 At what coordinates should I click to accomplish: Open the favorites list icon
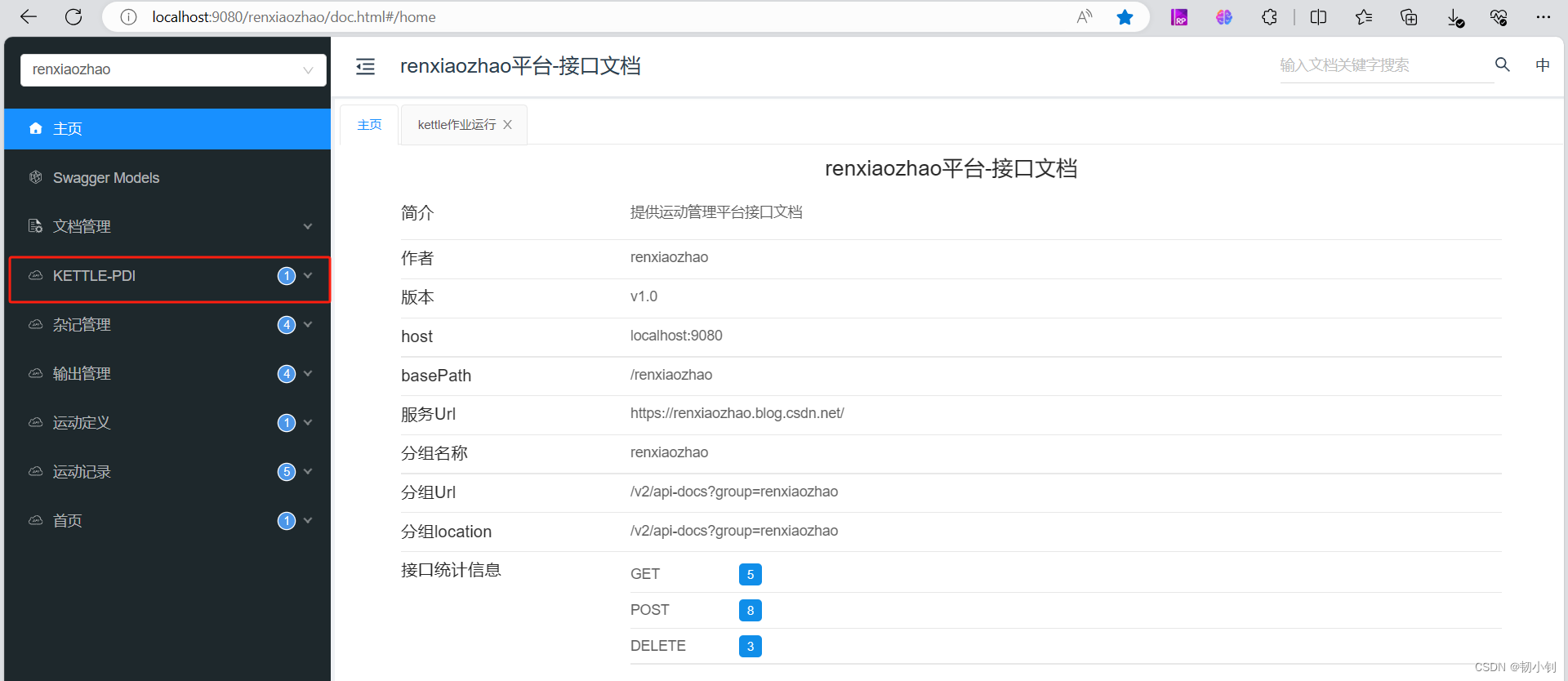point(1364,17)
